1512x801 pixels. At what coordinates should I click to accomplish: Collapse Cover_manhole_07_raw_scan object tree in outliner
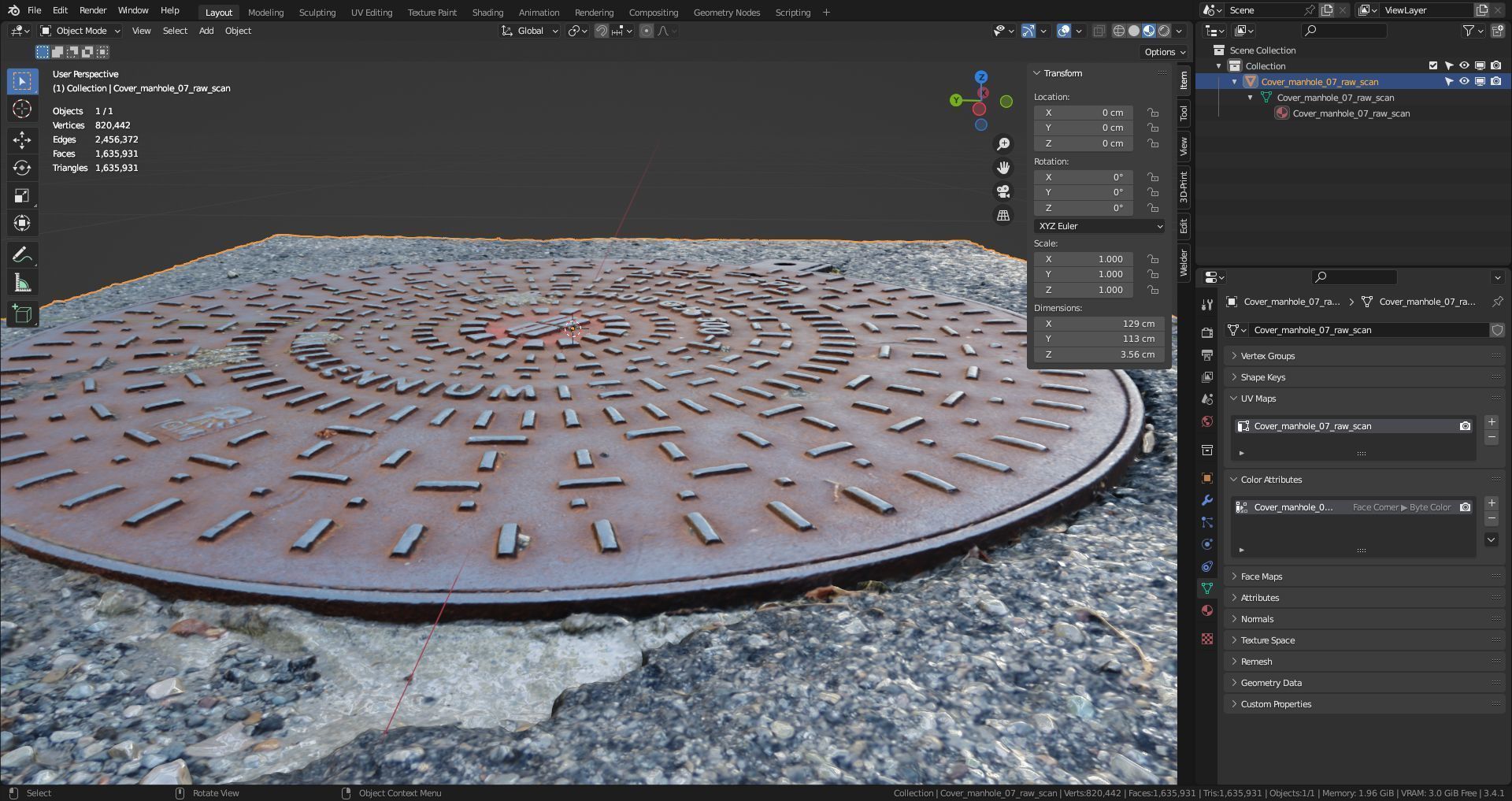tap(1235, 82)
